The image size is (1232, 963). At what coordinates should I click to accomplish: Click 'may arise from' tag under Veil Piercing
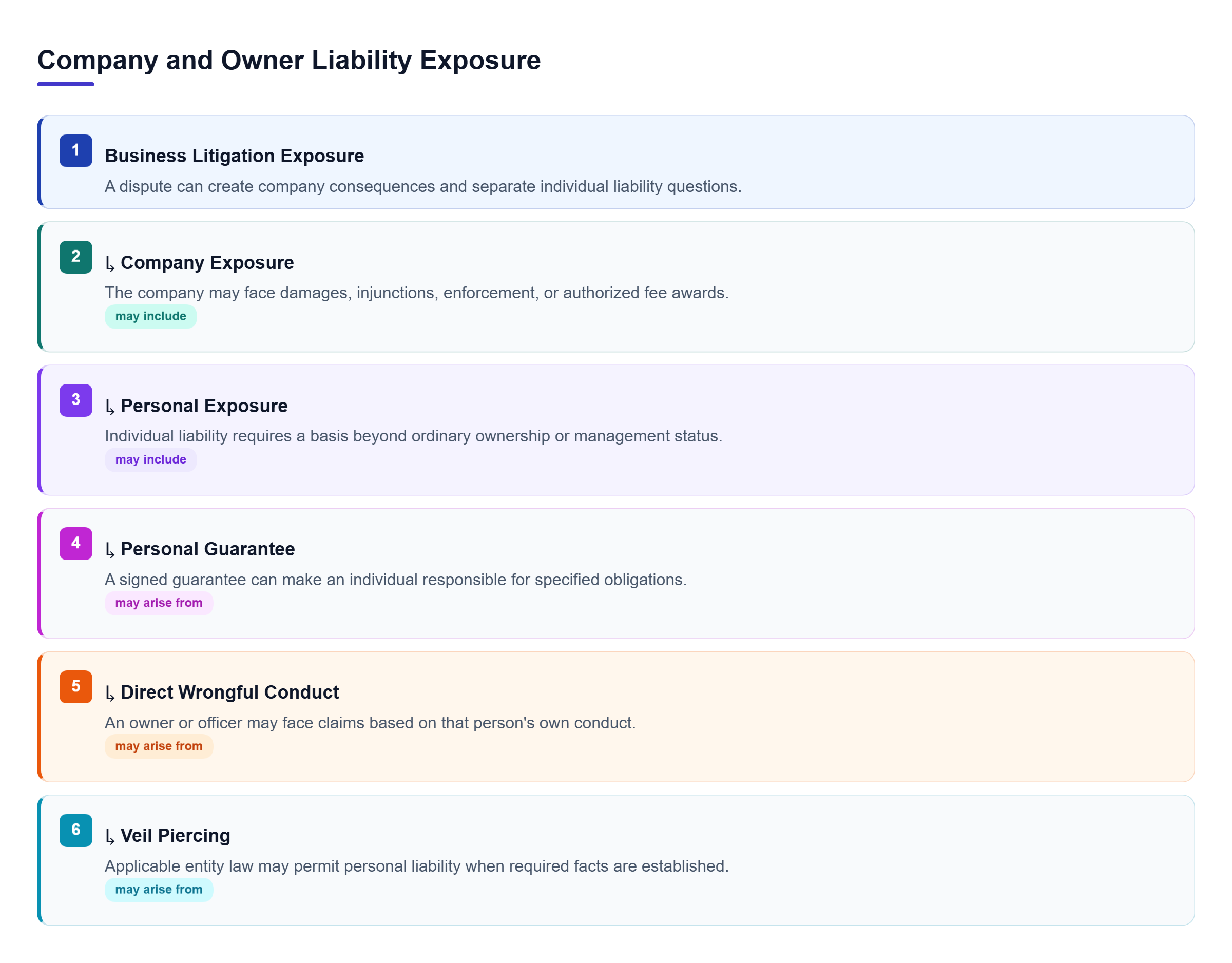click(x=159, y=890)
